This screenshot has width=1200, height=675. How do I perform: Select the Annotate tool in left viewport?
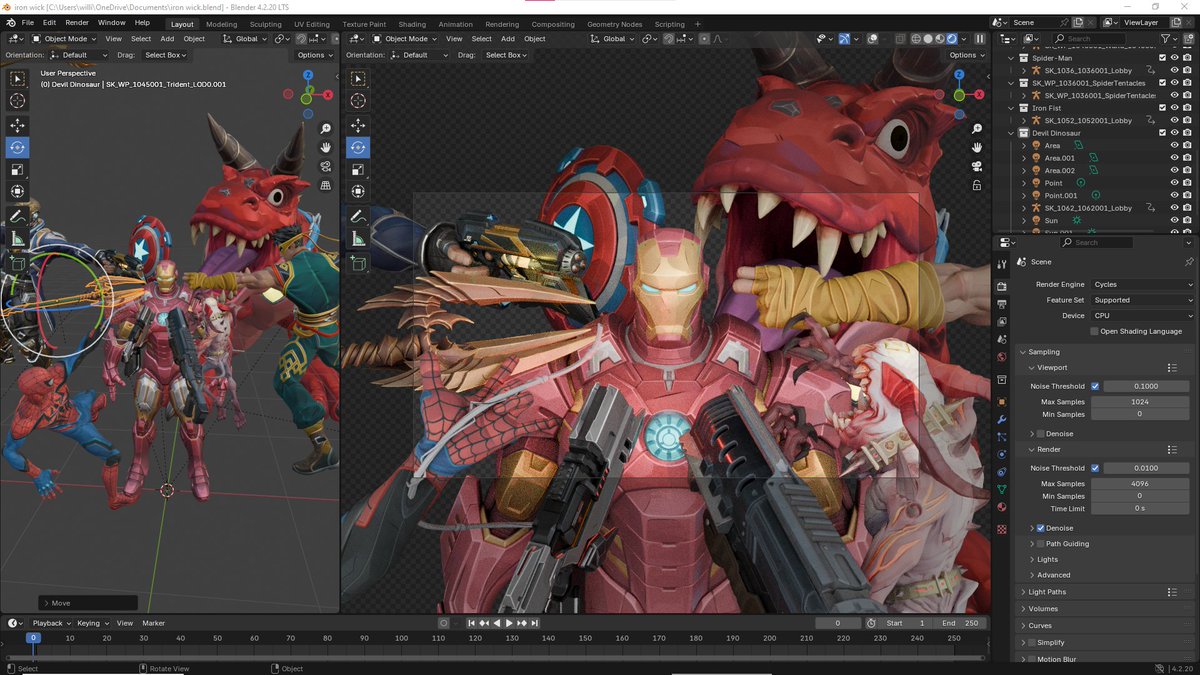17,216
